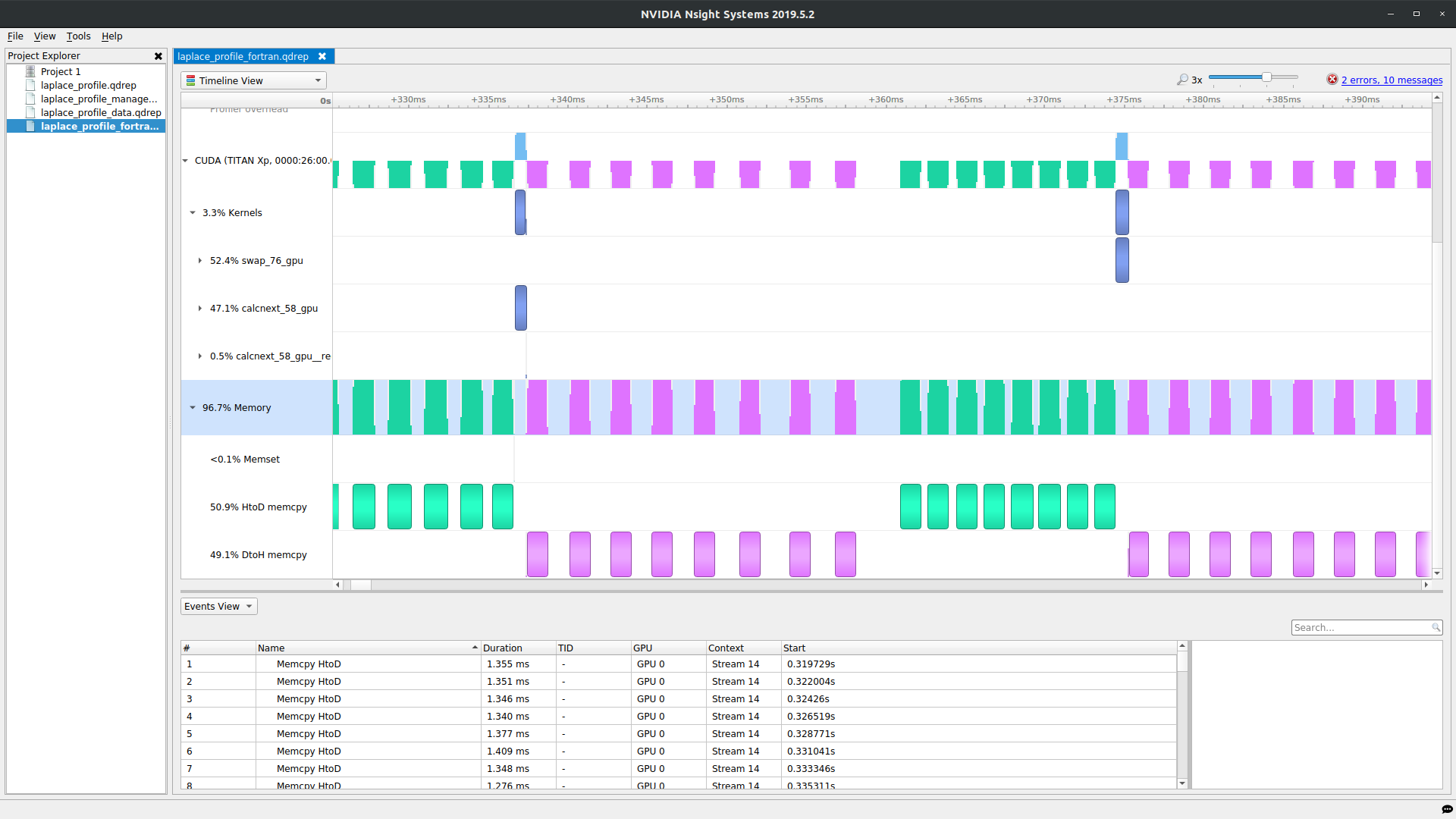Close the Project Explorer panel
The height and width of the screenshot is (819, 1456).
[158, 56]
